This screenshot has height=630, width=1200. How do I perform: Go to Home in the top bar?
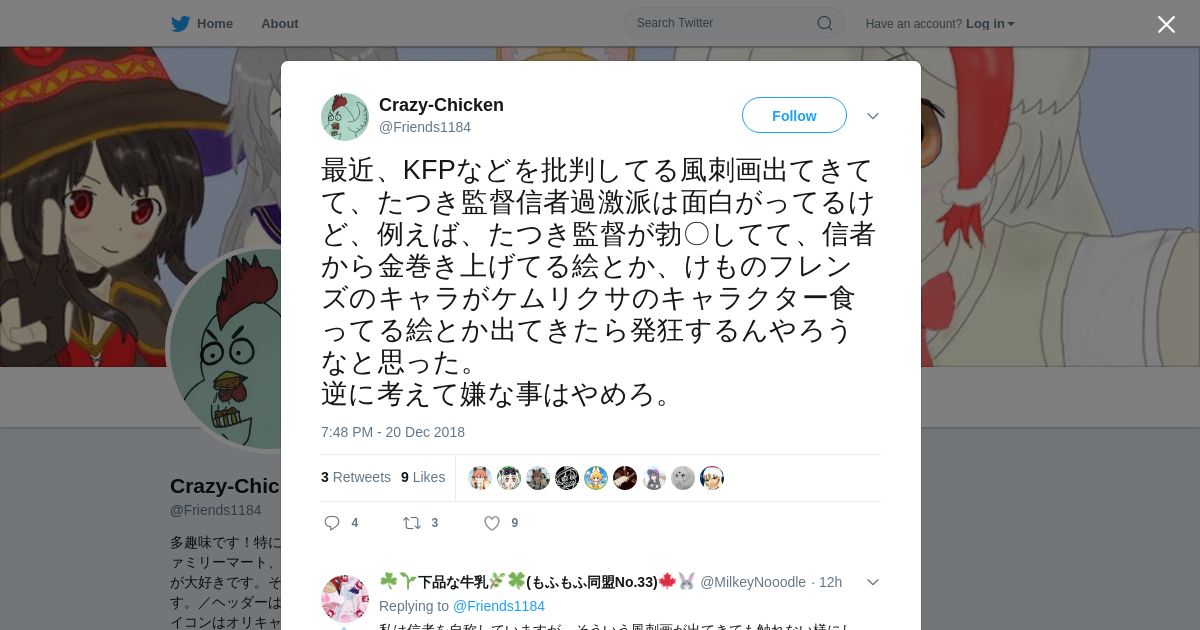point(215,24)
